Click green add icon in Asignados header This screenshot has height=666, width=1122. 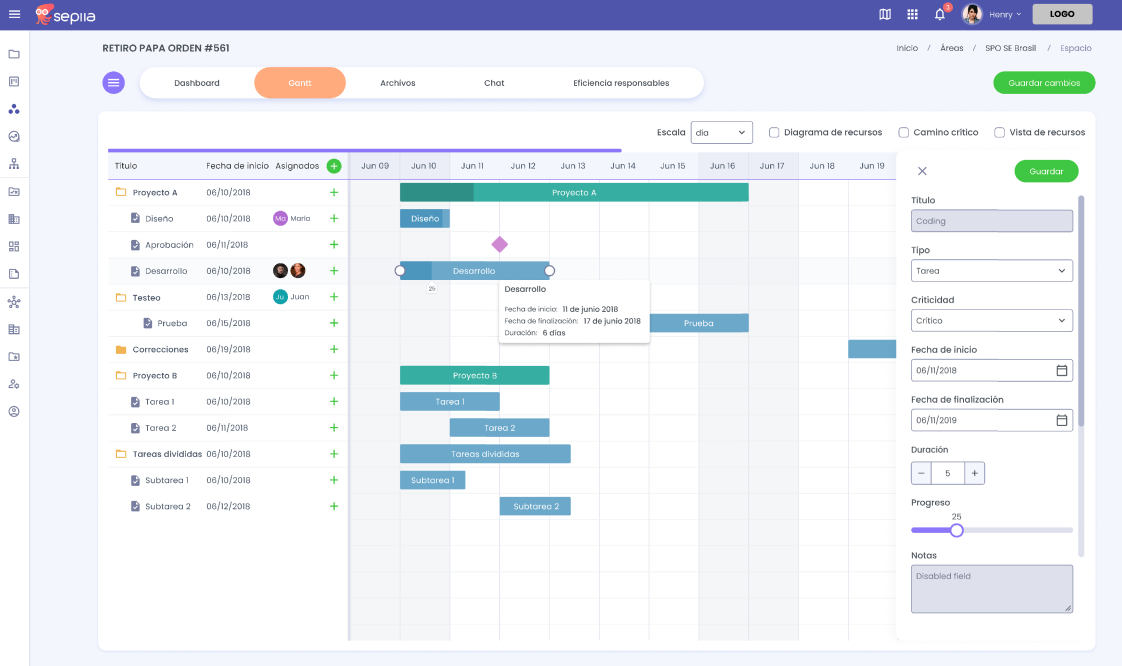pos(334,166)
